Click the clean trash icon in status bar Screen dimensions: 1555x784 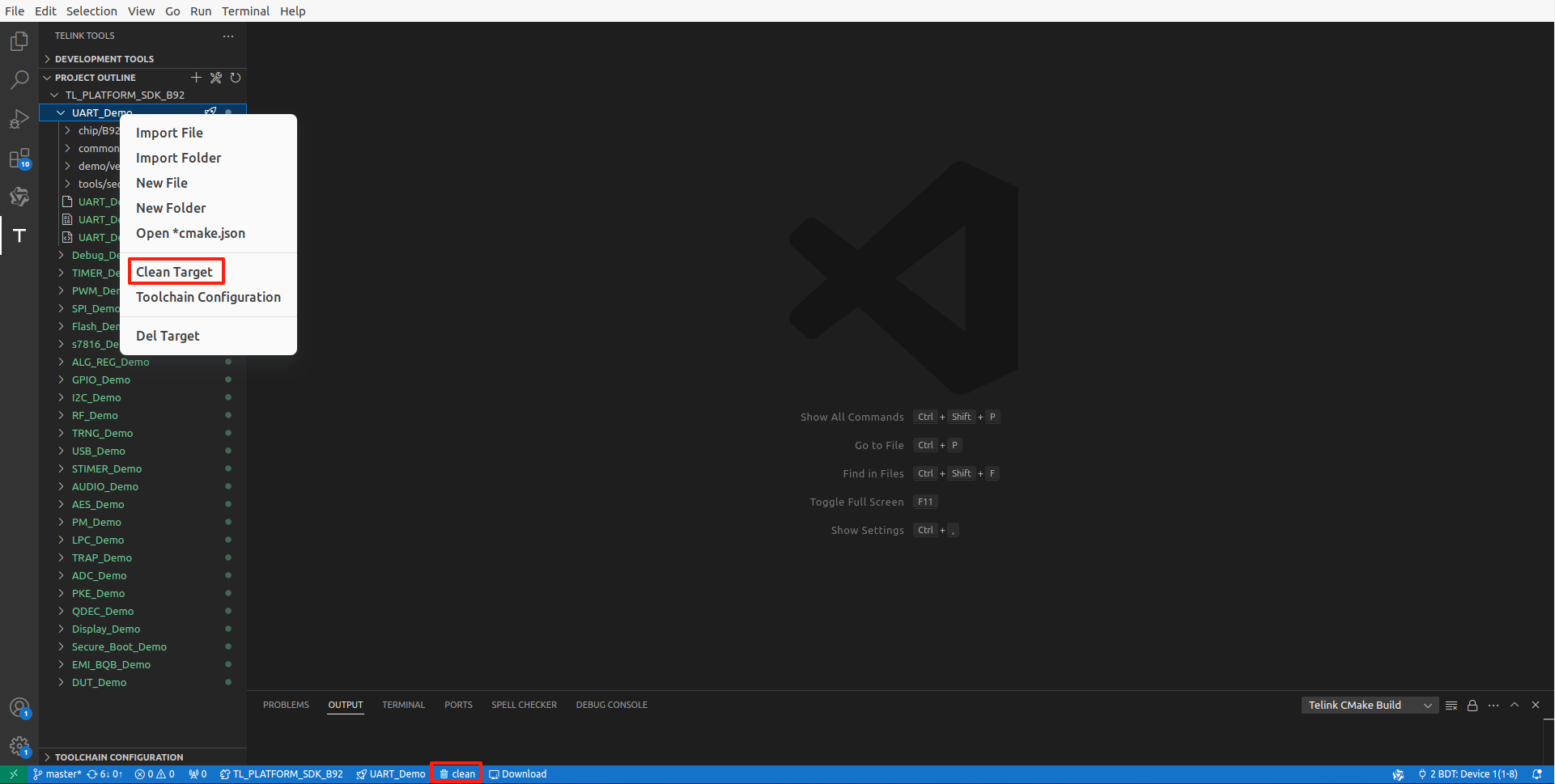click(x=444, y=774)
